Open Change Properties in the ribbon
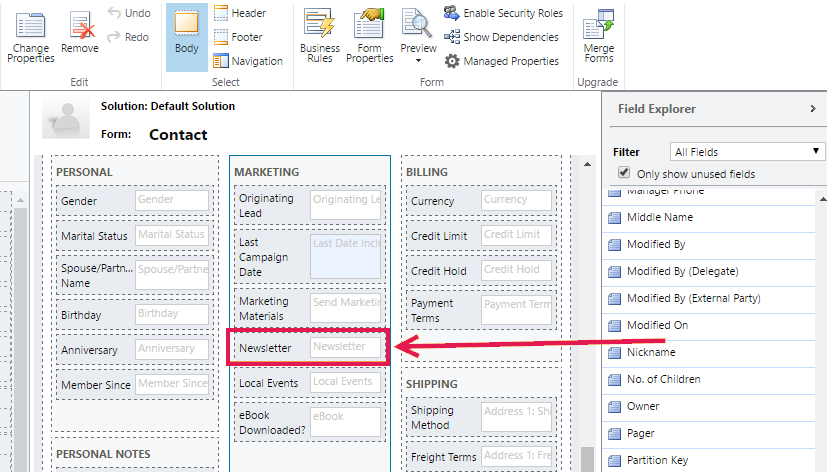The height and width of the screenshot is (472, 827). pos(31,36)
